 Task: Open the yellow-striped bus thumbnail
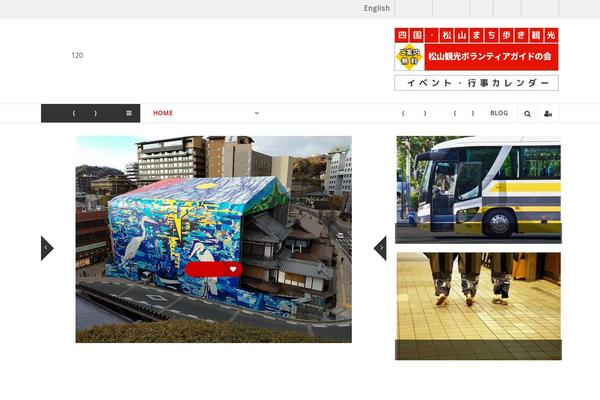(478, 189)
